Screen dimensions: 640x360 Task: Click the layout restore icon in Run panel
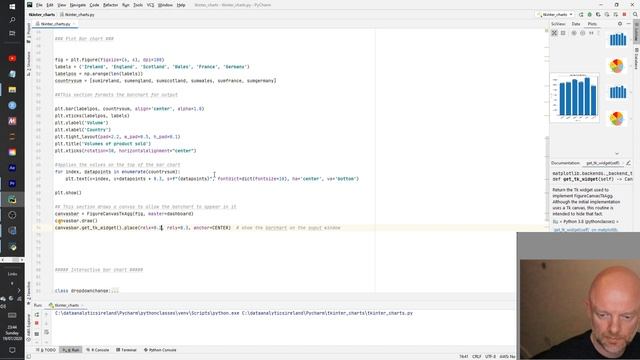coord(37,333)
